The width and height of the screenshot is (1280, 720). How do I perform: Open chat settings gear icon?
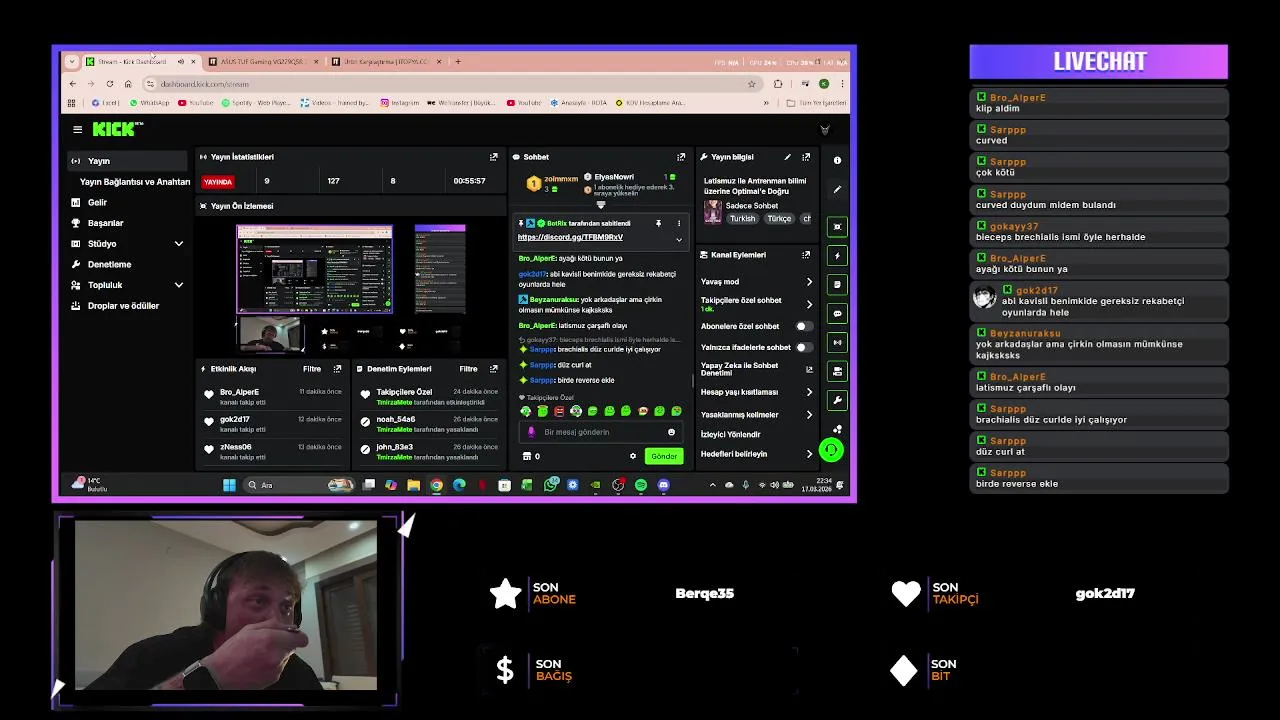tap(632, 456)
